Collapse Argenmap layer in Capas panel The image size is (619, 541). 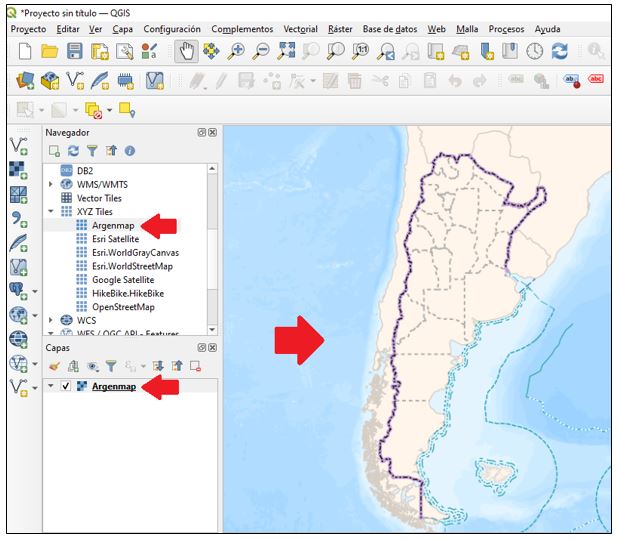click(51, 386)
